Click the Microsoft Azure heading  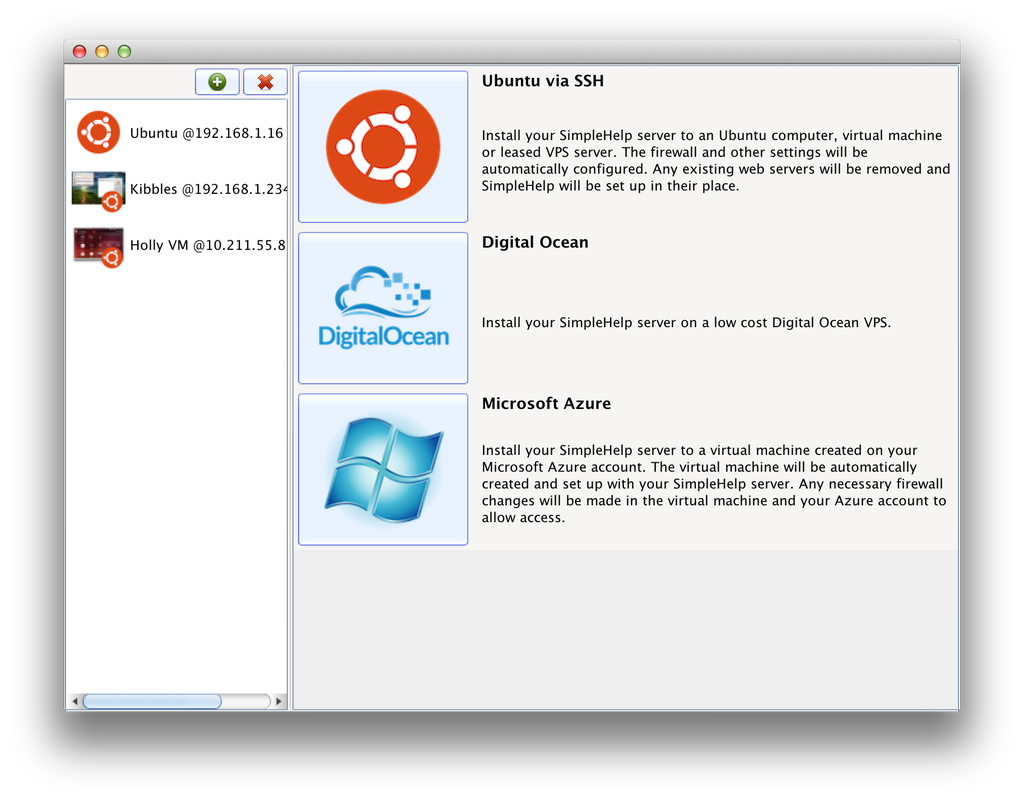pyautogui.click(x=546, y=404)
